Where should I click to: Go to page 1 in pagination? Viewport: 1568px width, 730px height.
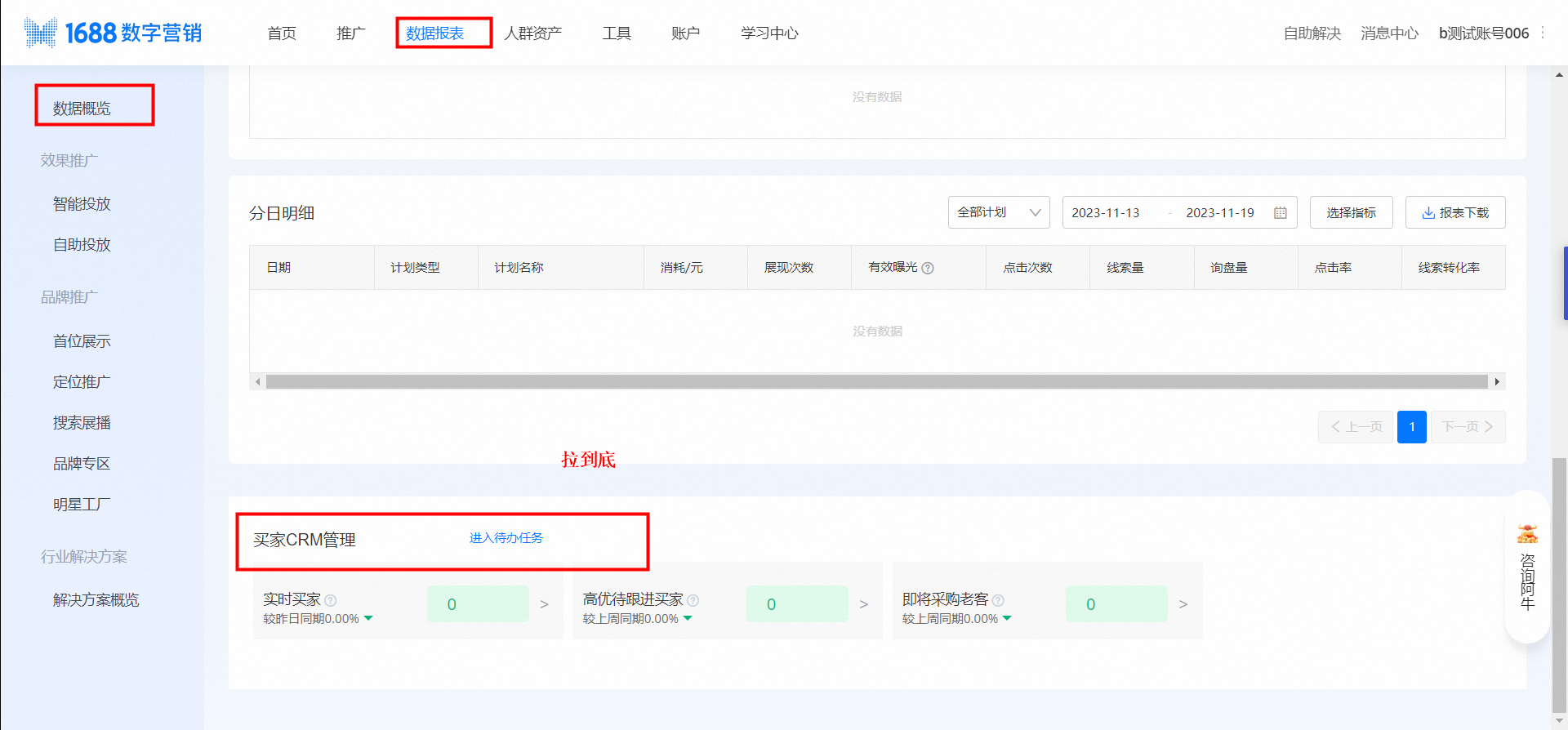1411,427
